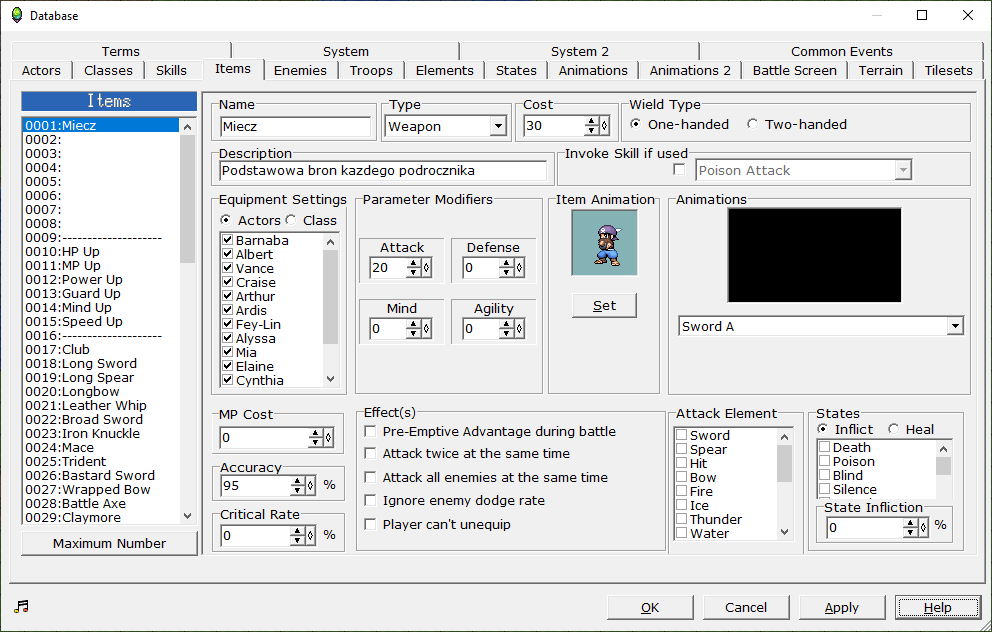Open the Battle Screen tab

[795, 70]
